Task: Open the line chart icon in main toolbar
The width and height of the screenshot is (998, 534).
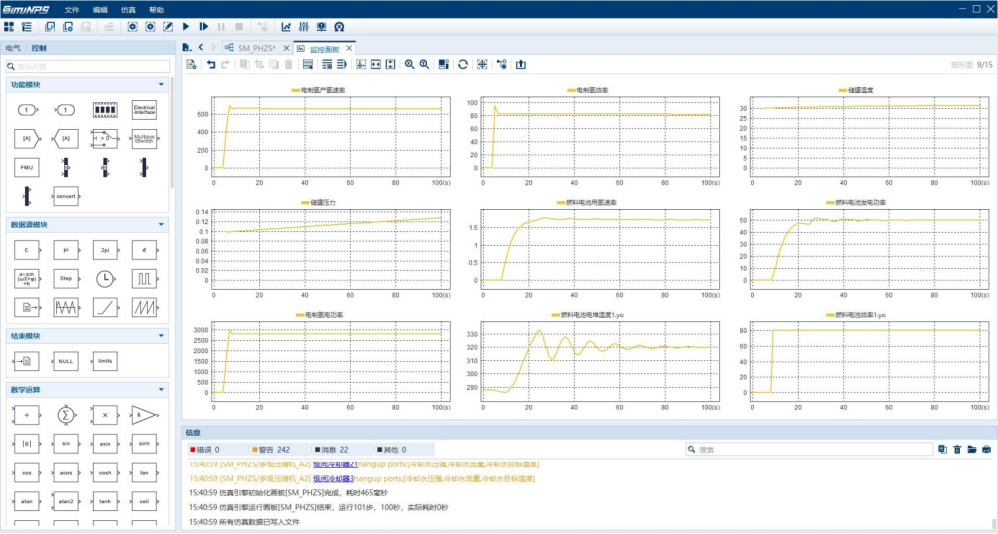Action: coord(286,27)
